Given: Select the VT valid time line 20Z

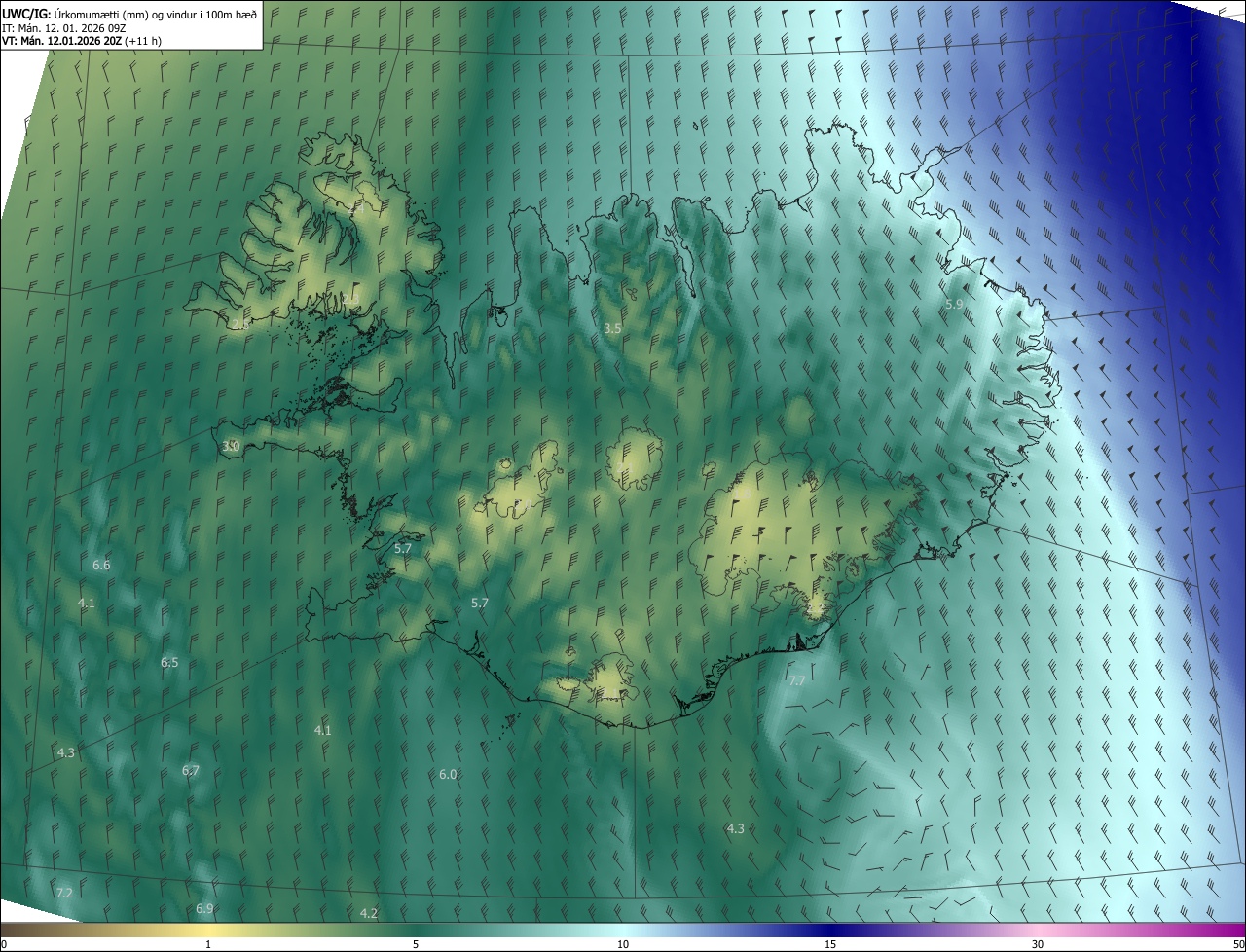Looking at the screenshot, I should pyautogui.click(x=81, y=41).
